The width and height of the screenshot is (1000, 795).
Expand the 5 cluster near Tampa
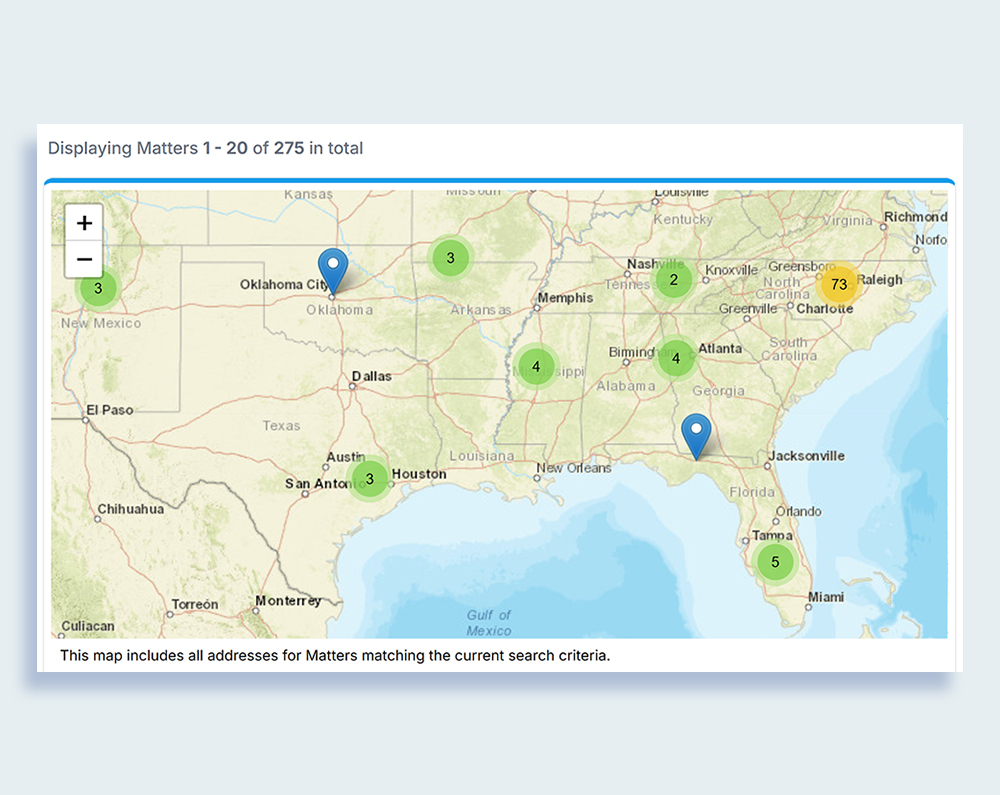(775, 562)
